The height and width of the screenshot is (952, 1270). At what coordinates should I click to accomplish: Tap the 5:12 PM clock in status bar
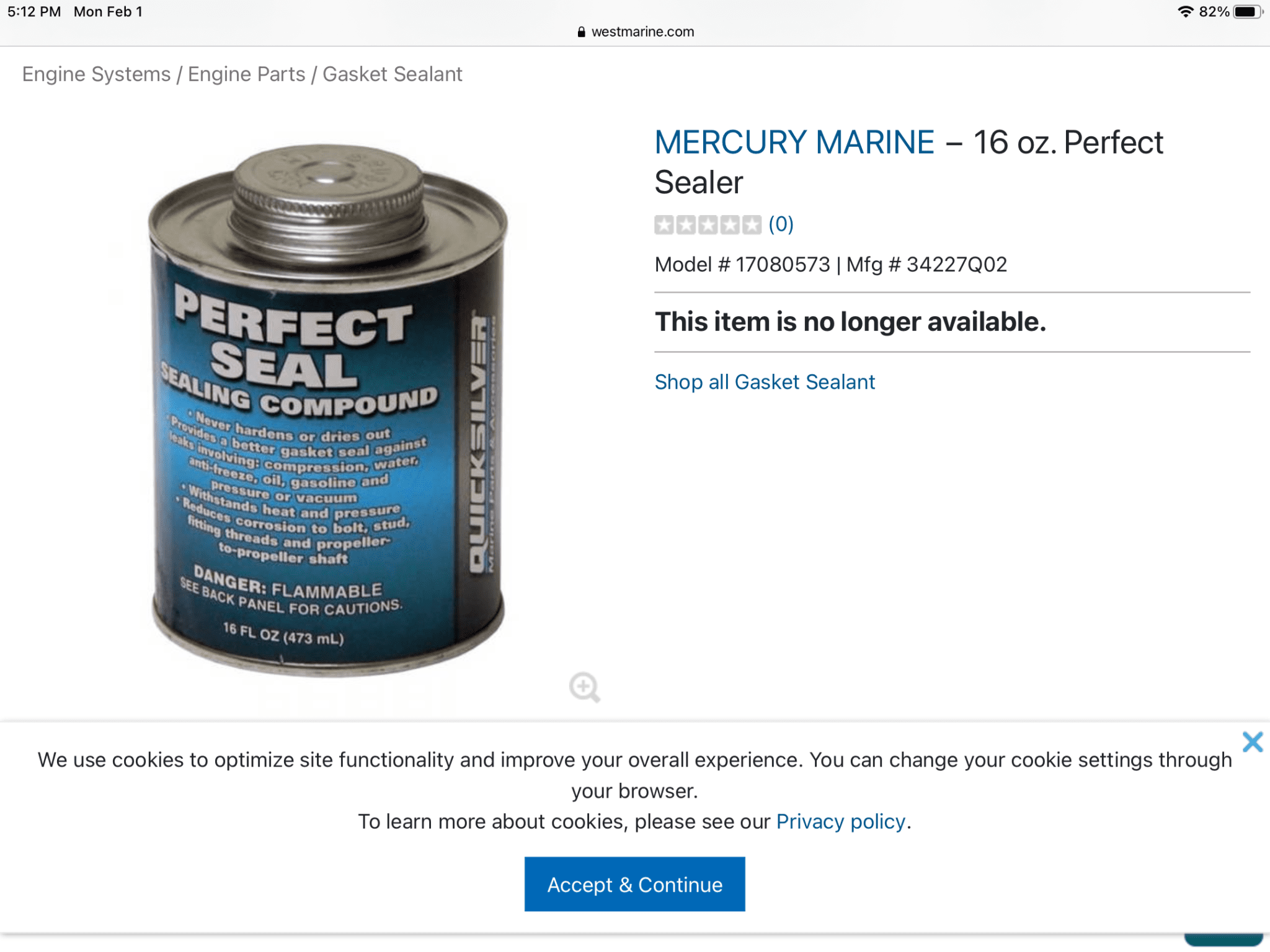coord(34,12)
